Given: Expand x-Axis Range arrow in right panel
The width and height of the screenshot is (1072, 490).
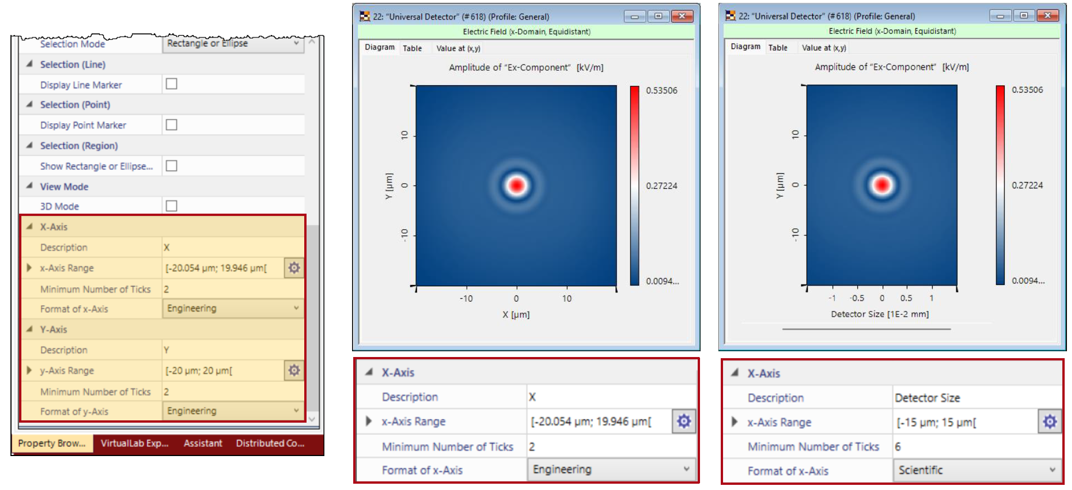Looking at the screenshot, I should click(x=736, y=422).
